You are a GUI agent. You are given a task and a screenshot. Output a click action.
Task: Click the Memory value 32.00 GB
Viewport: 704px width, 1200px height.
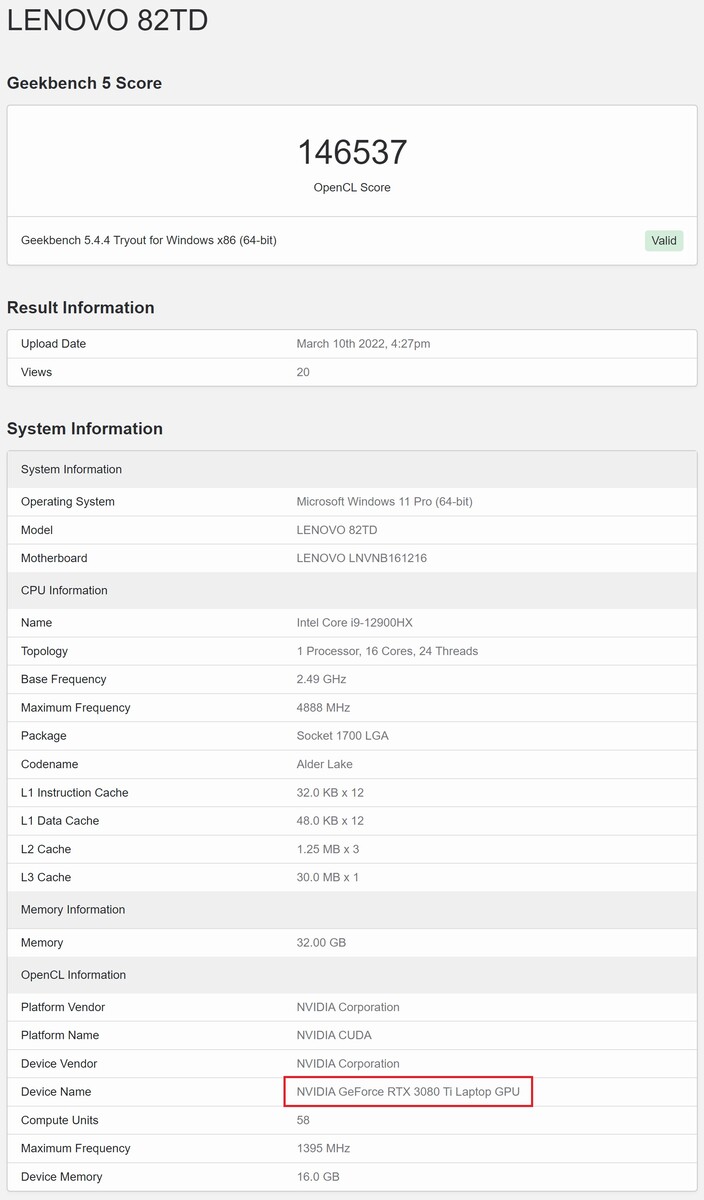coord(320,943)
